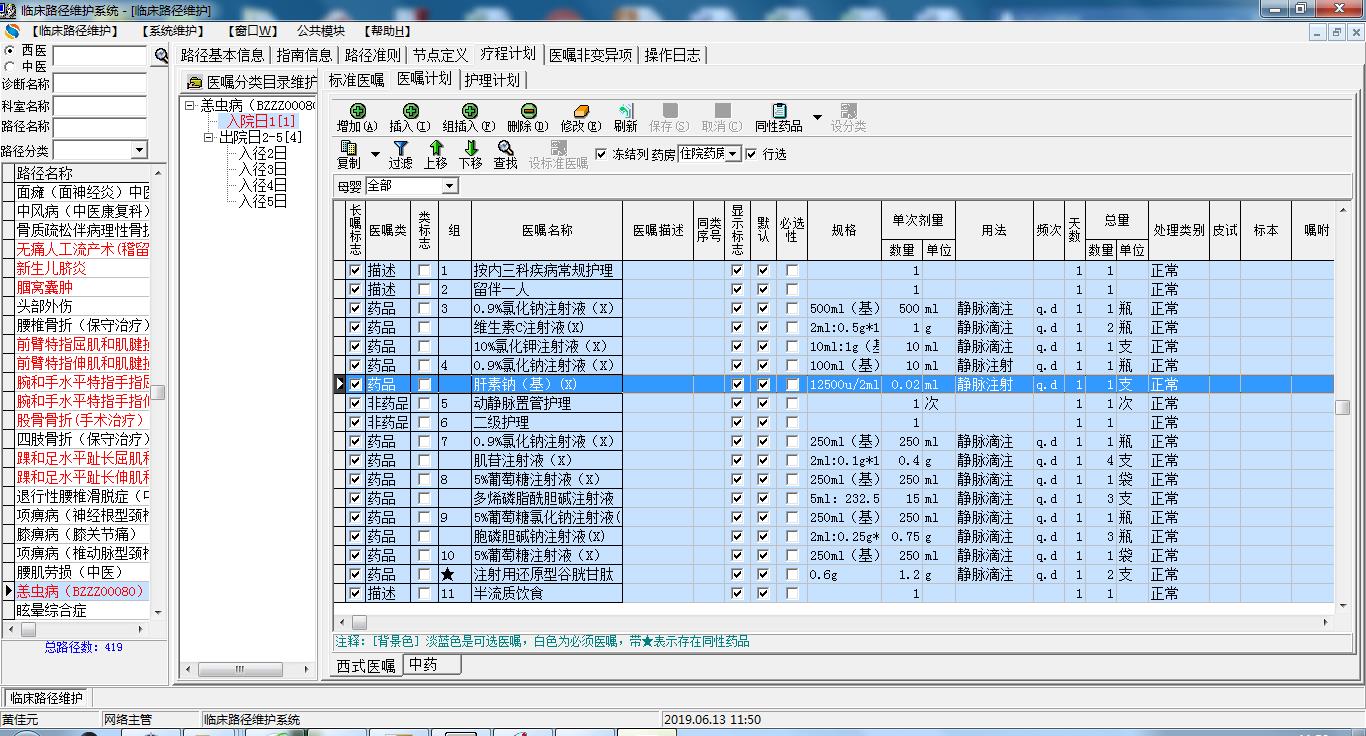Screen dimensions: 1366x736
Task: Open the 同性药品 clipboard icon
Action: tap(779, 111)
